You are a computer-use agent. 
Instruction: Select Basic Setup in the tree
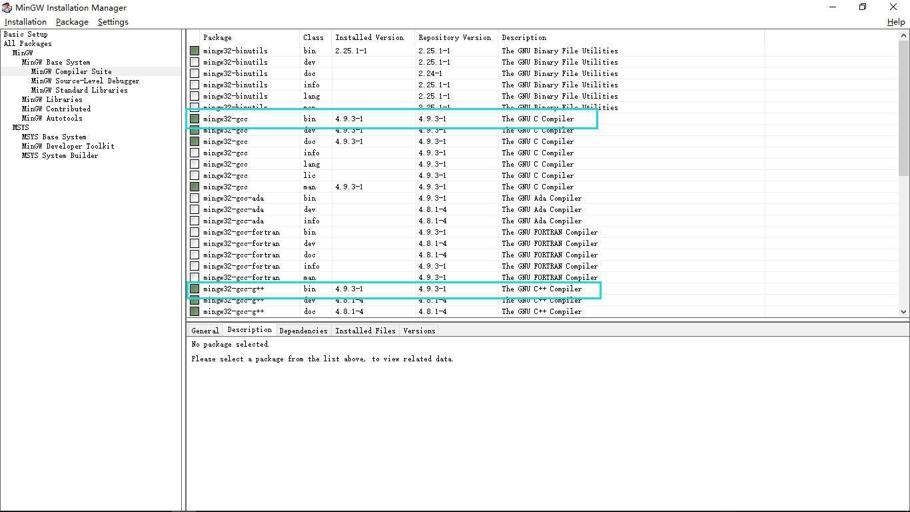(26, 34)
